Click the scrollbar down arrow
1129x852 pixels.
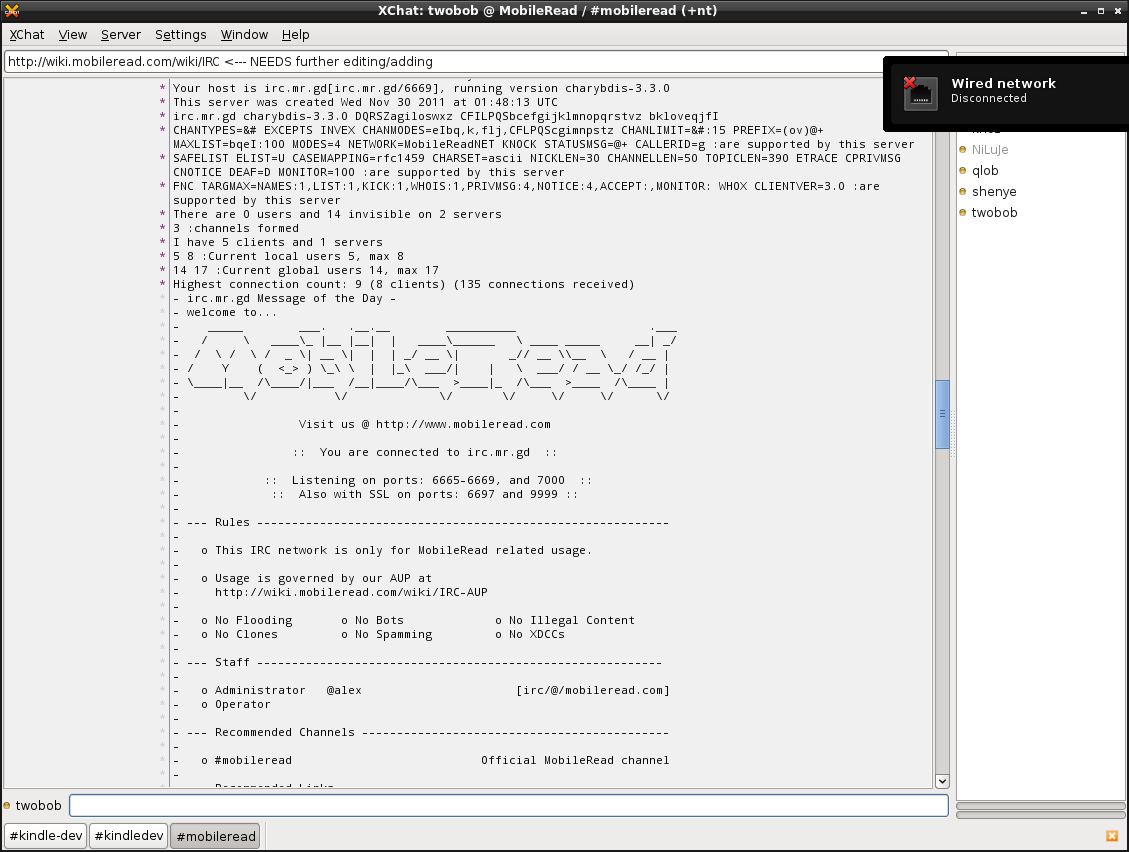pyautogui.click(x=942, y=781)
